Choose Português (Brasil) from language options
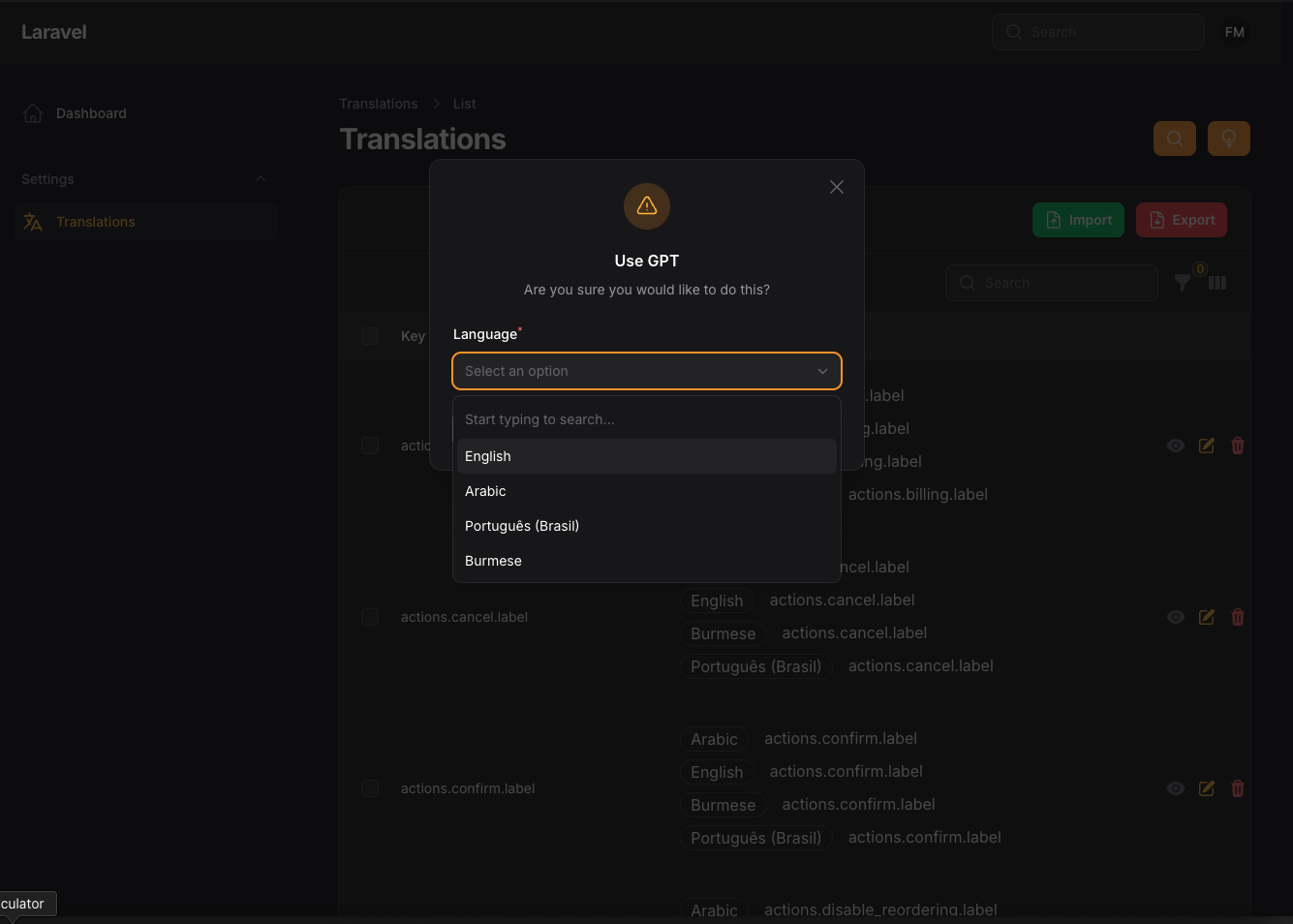 [647, 526]
